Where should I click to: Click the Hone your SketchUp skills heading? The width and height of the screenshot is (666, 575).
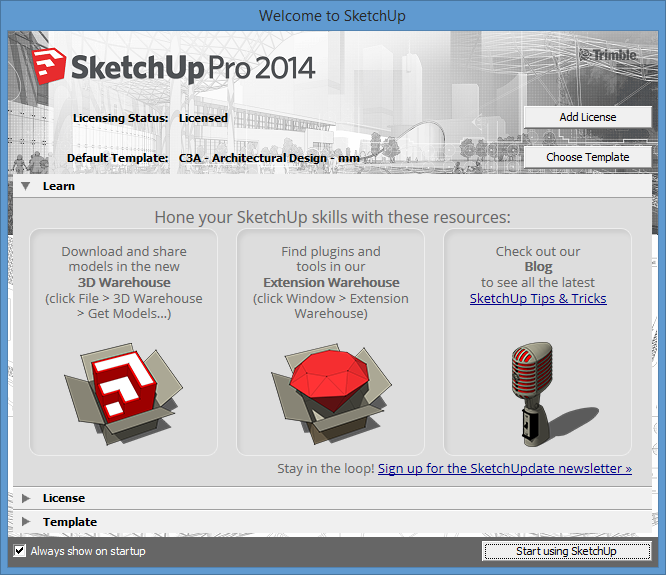333,217
